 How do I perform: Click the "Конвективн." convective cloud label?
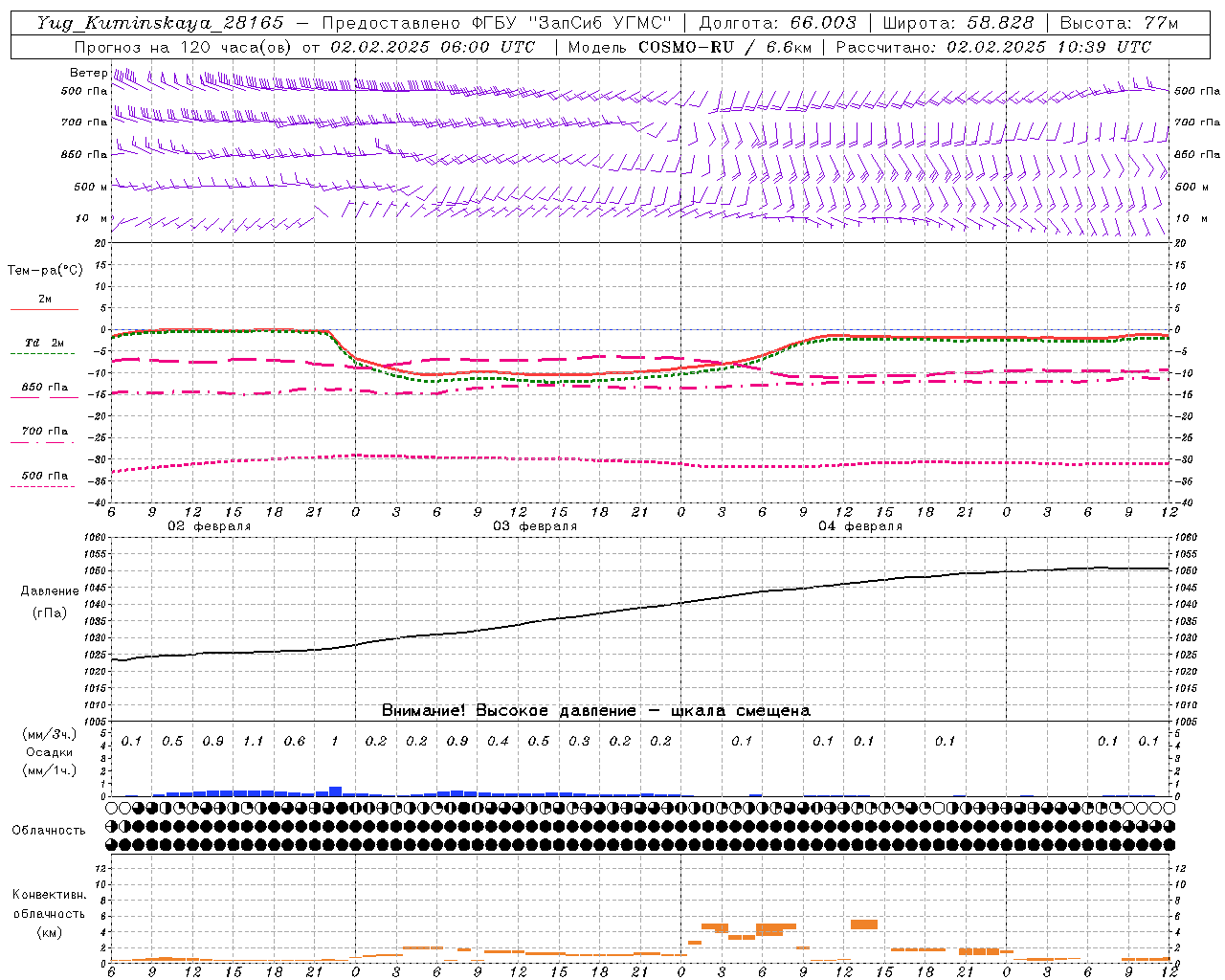pyautogui.click(x=49, y=895)
